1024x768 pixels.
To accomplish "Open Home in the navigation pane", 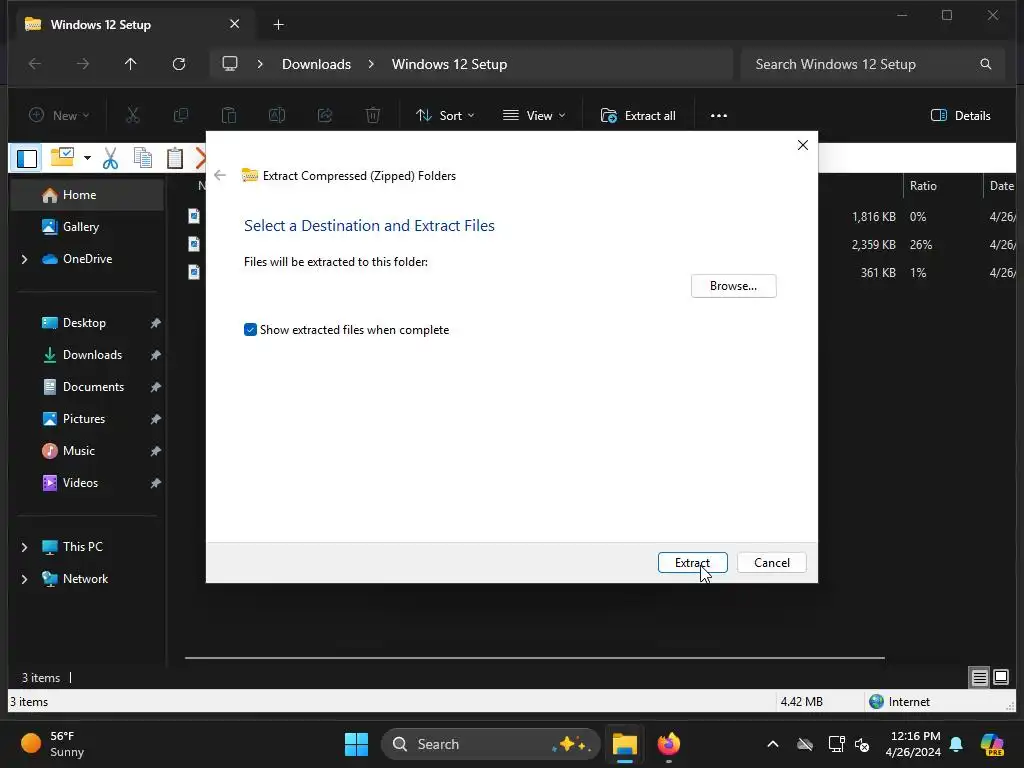I will [88, 195].
